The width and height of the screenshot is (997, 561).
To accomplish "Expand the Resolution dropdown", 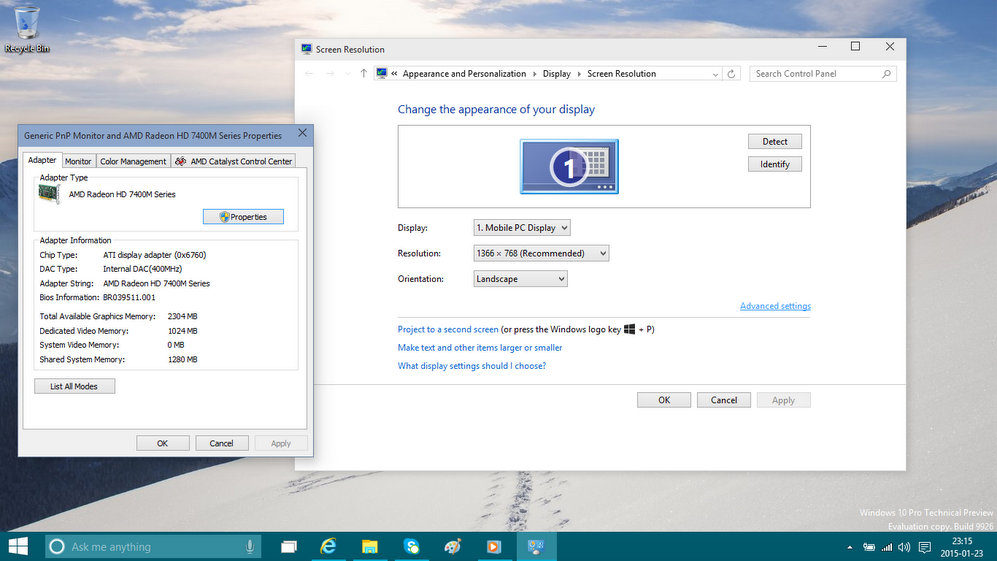I will click(541, 254).
